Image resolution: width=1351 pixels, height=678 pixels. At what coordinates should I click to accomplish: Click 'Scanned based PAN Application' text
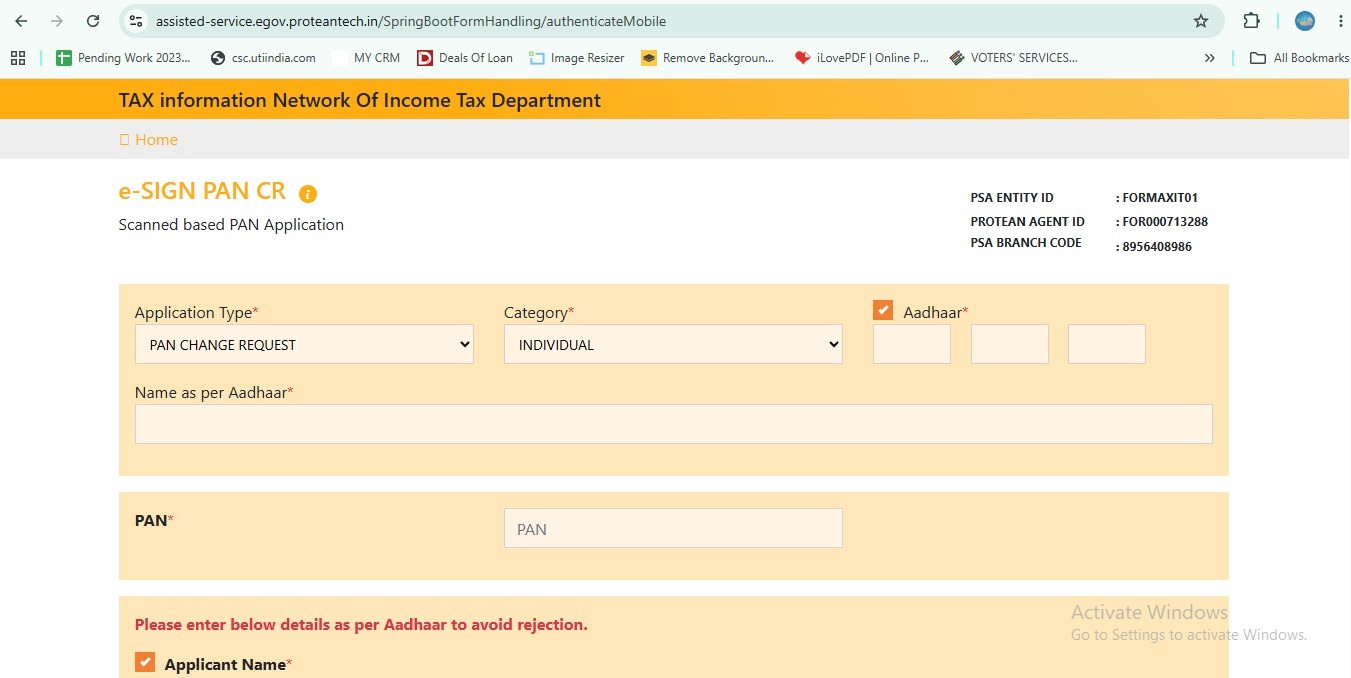[x=231, y=225]
